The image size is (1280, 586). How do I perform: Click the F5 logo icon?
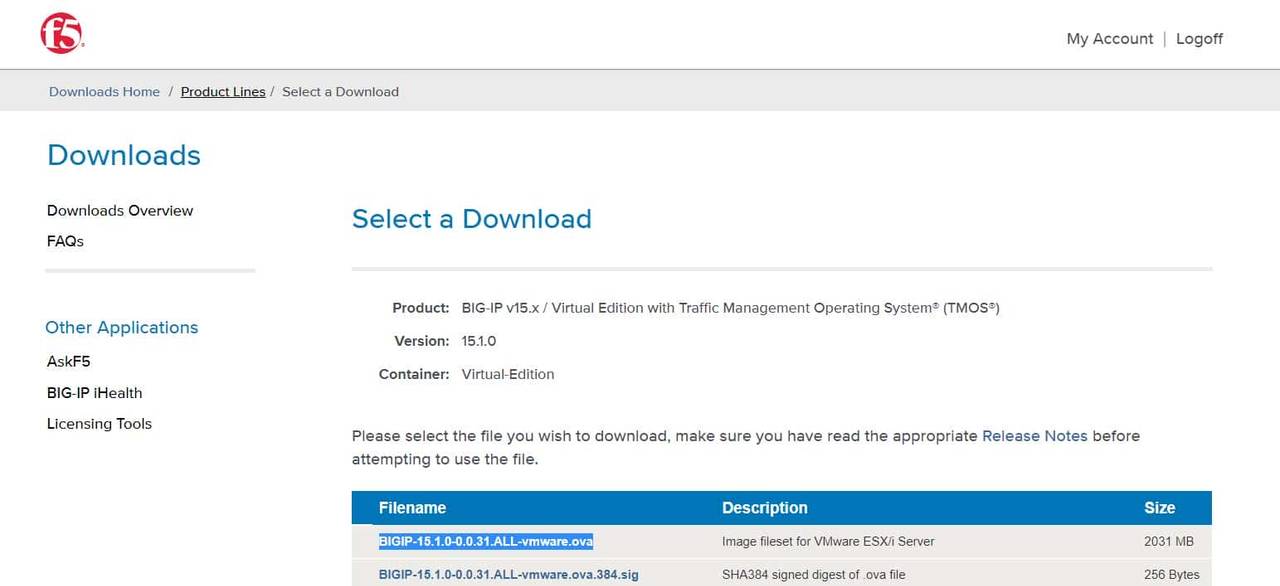coord(62,34)
